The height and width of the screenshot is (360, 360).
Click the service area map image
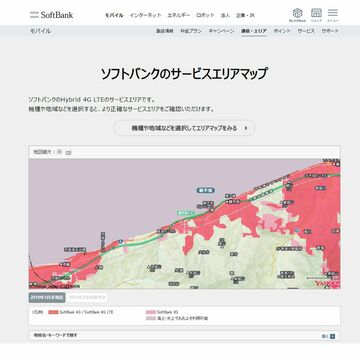(184, 224)
